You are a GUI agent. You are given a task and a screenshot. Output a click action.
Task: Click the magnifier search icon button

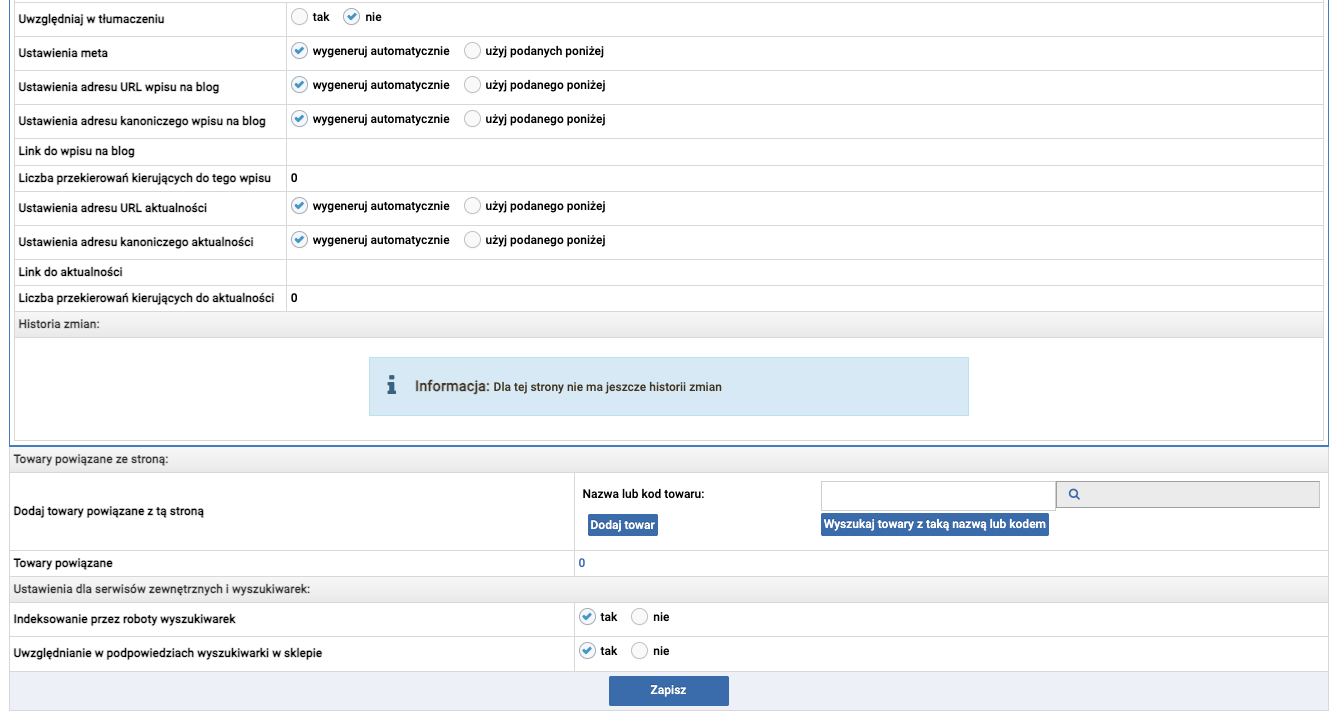[1074, 495]
